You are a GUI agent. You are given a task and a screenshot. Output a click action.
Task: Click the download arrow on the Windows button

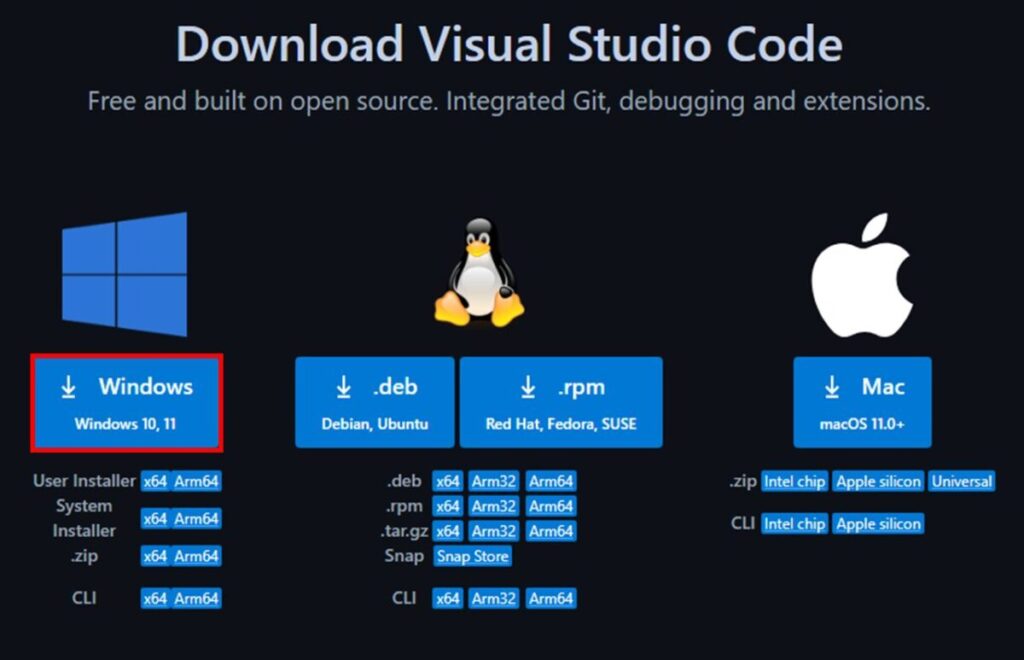click(x=70, y=385)
